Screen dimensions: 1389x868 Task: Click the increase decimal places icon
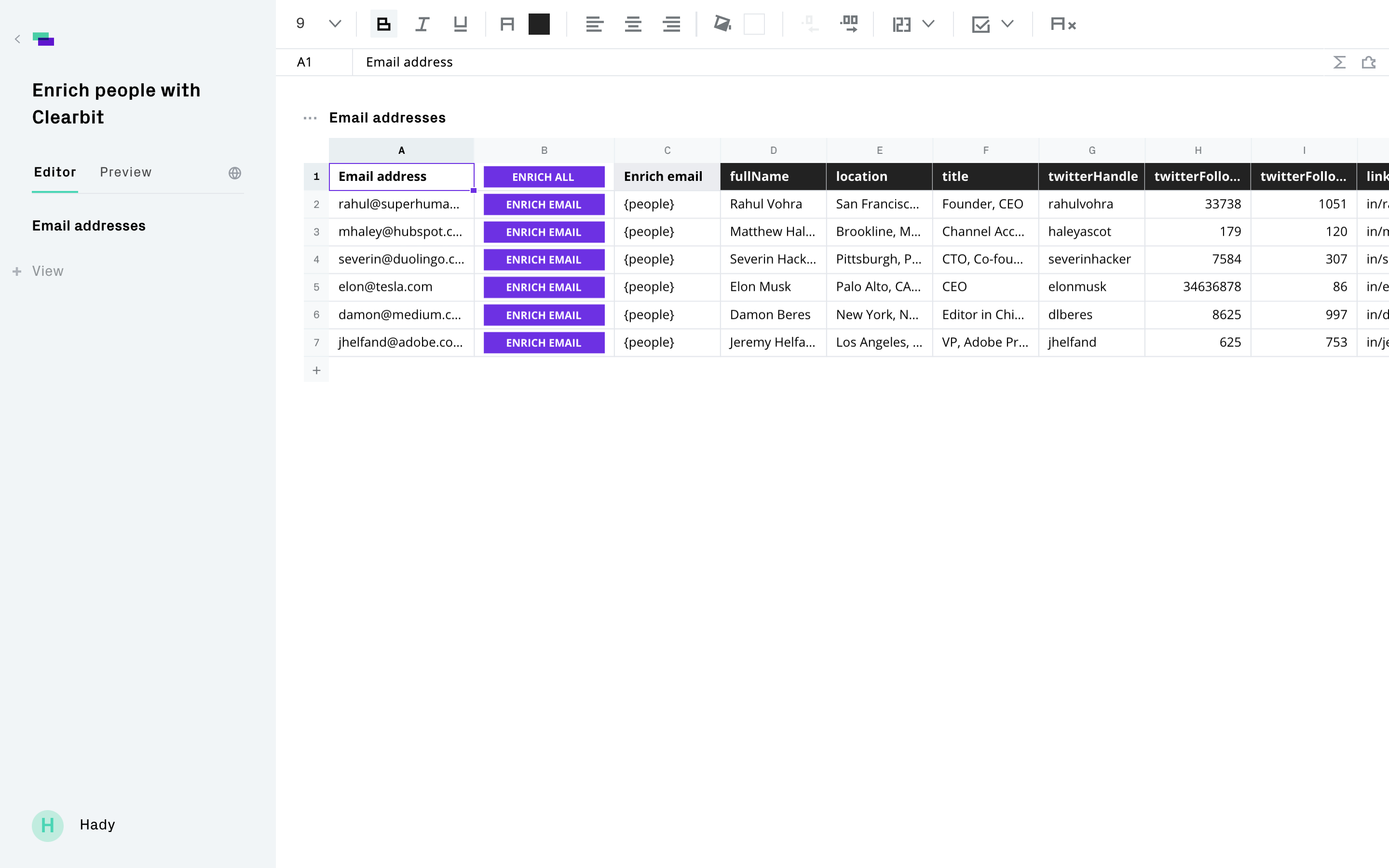[849, 24]
